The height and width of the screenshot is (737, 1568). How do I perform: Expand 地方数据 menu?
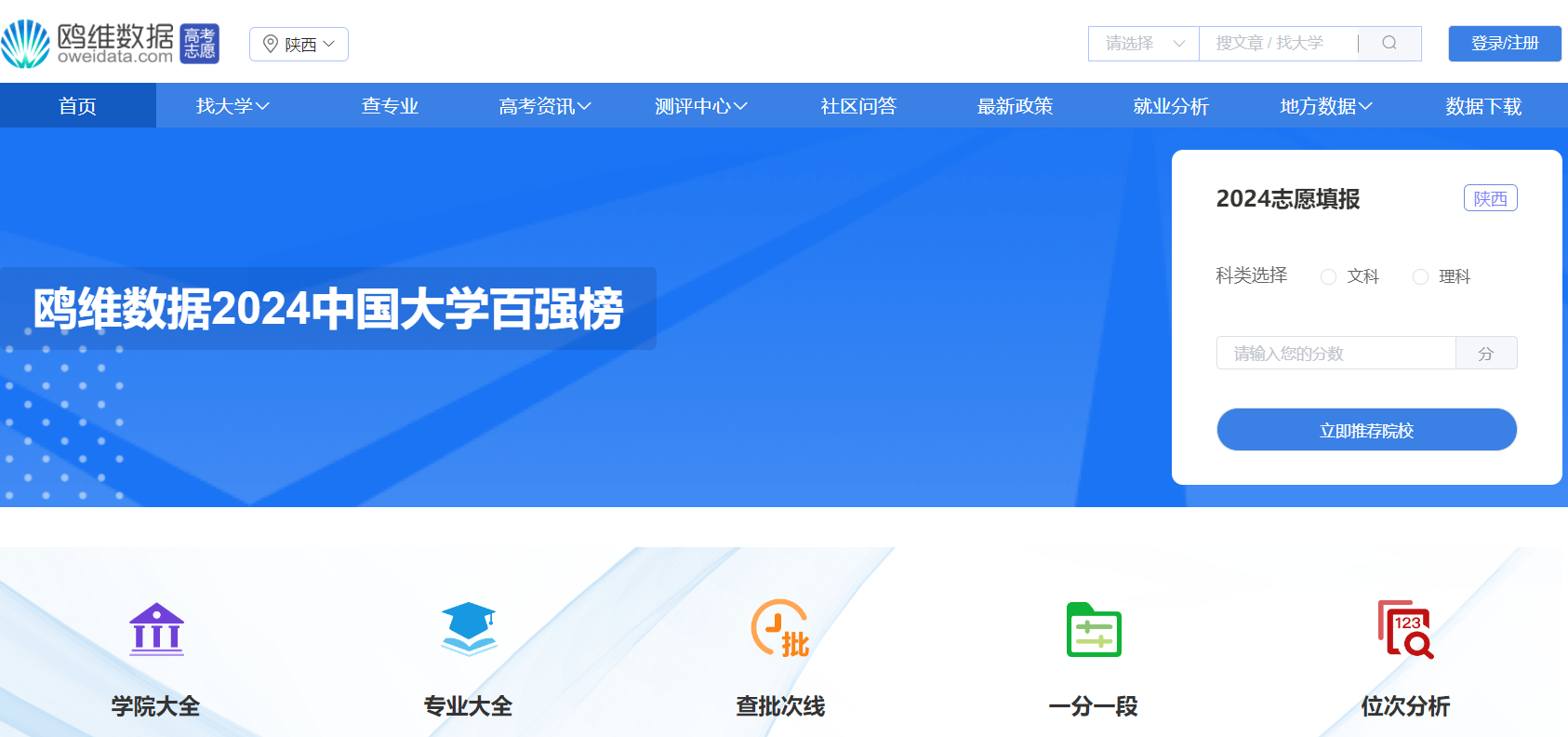pos(1326,106)
